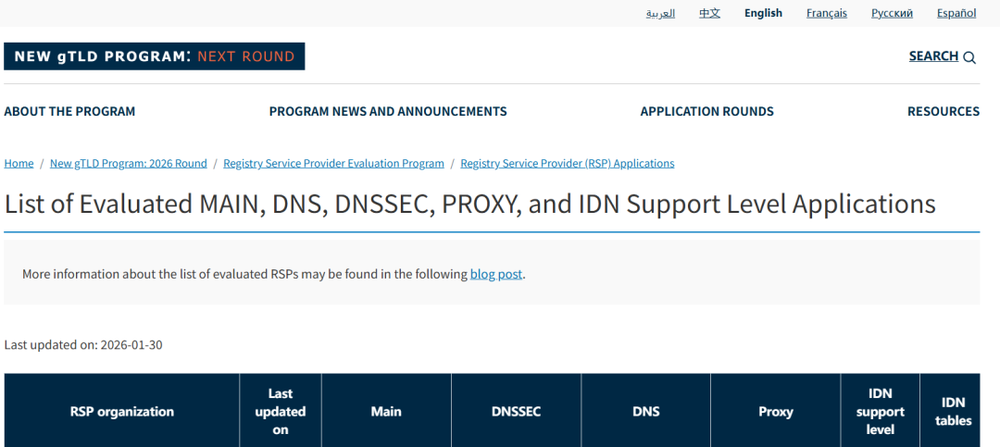Image resolution: width=1000 pixels, height=447 pixels.
Task: Expand Application Rounds menu
Action: [707, 111]
